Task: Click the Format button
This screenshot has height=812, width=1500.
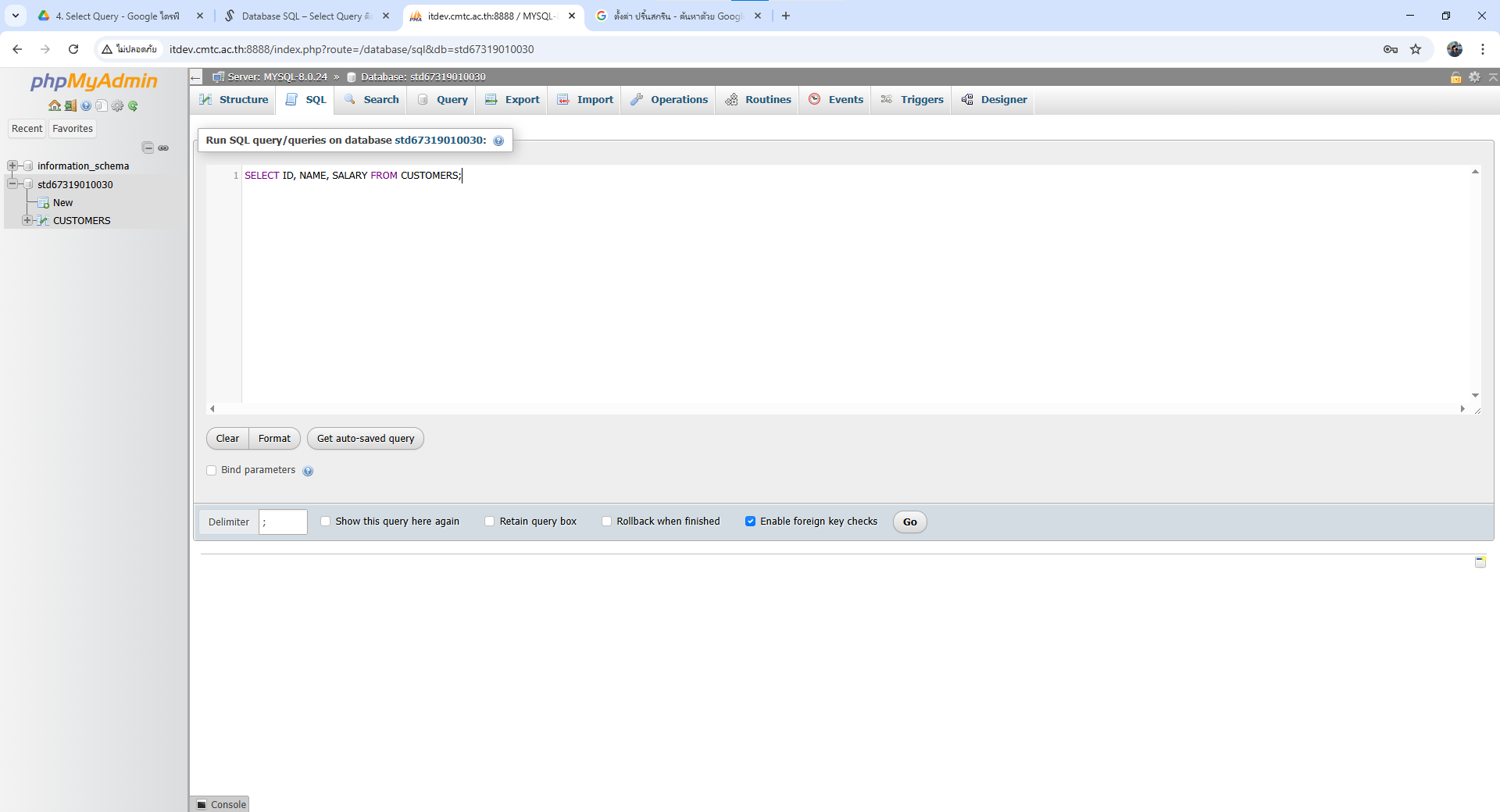Action: coord(274,439)
